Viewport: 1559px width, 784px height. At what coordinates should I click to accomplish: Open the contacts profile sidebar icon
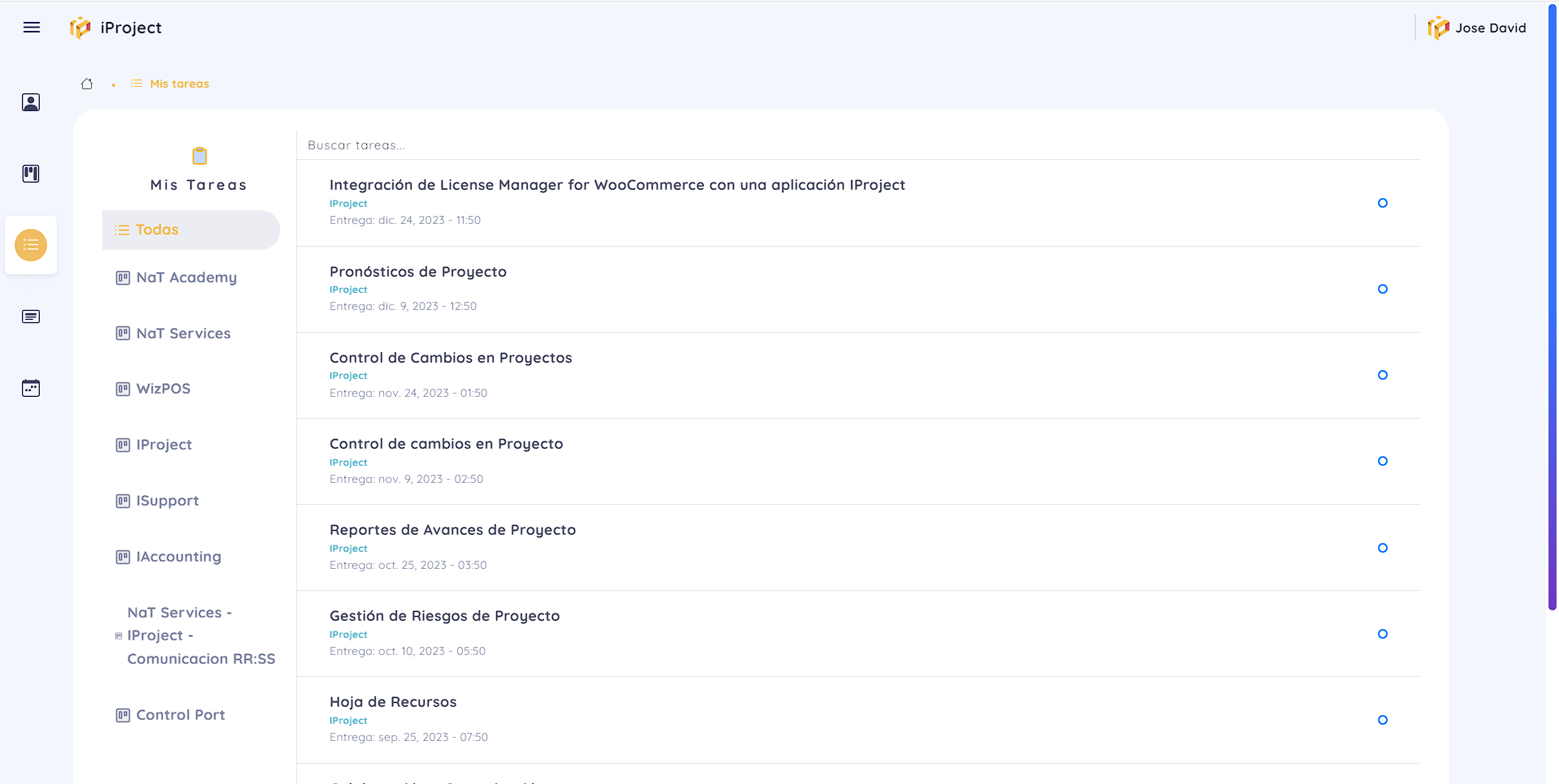point(31,102)
